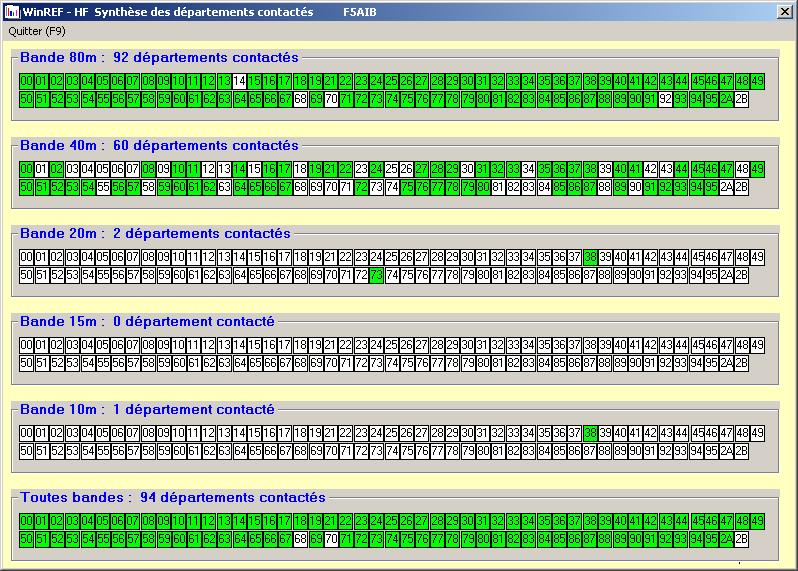Click white department 68 in Toutes bandes
Image resolution: width=798 pixels, height=571 pixels.
pos(300,539)
